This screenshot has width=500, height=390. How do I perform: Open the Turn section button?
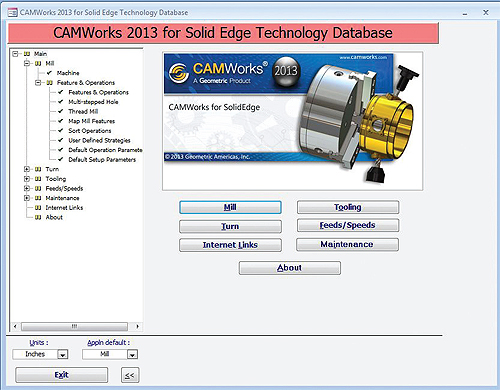click(230, 226)
